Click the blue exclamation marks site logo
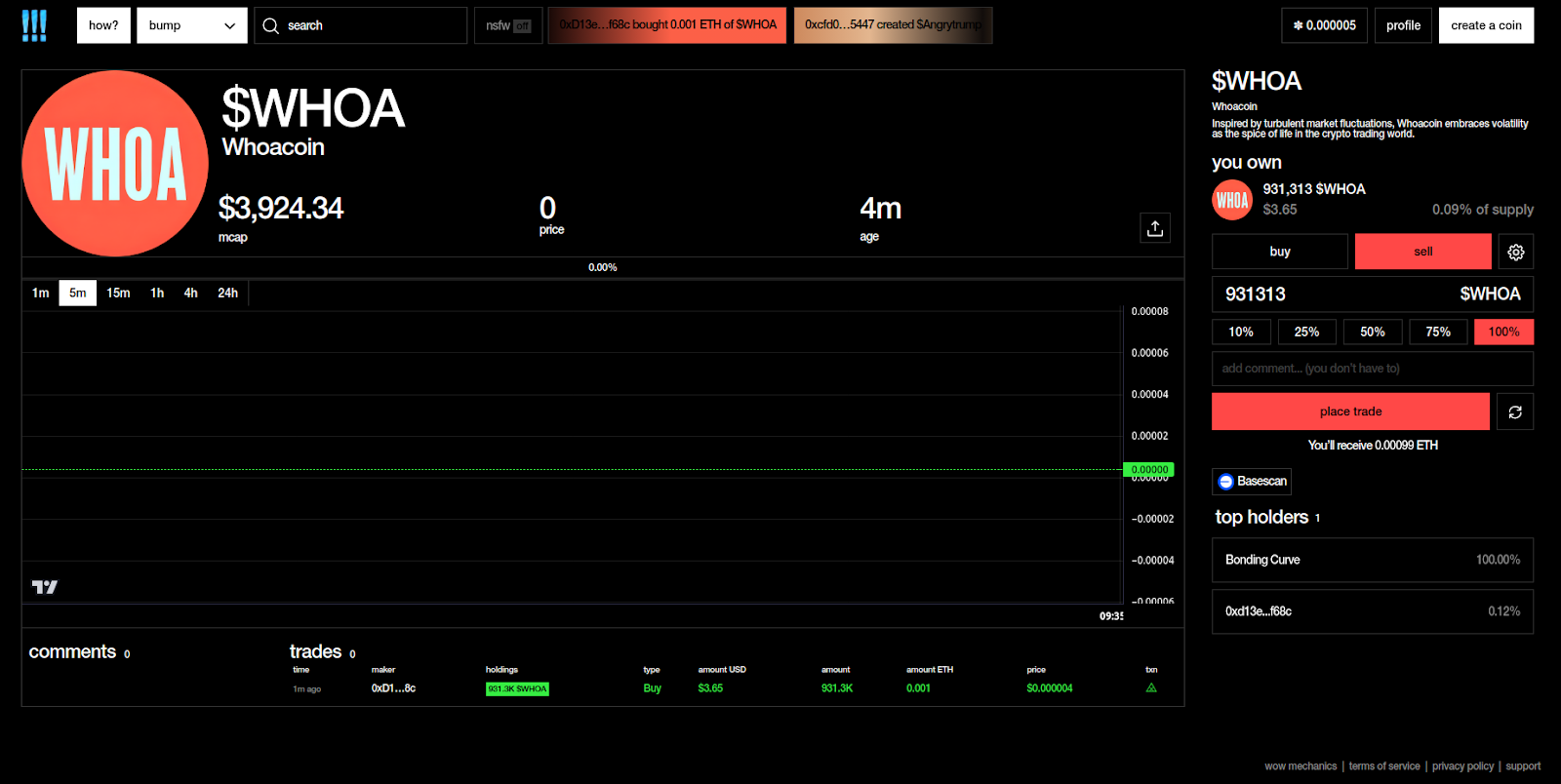 pos(34,25)
